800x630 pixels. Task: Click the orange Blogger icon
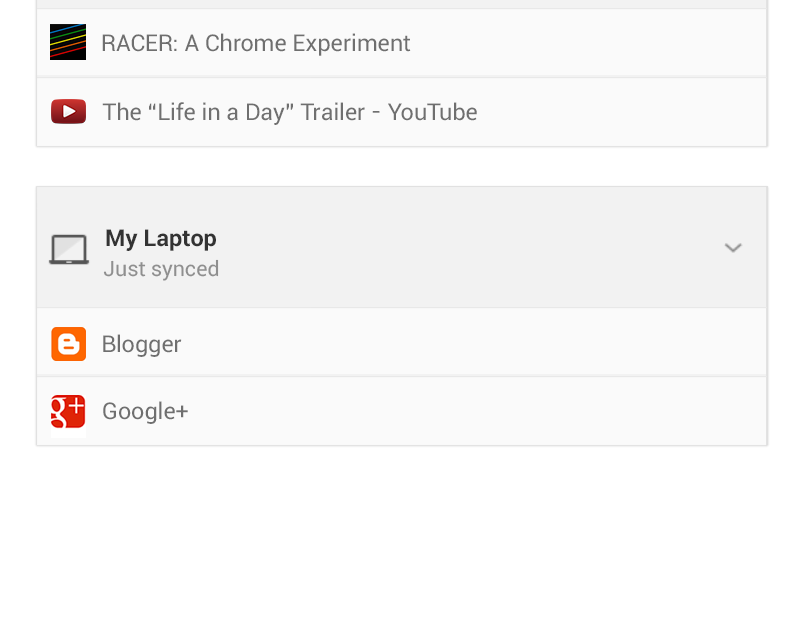(68, 344)
